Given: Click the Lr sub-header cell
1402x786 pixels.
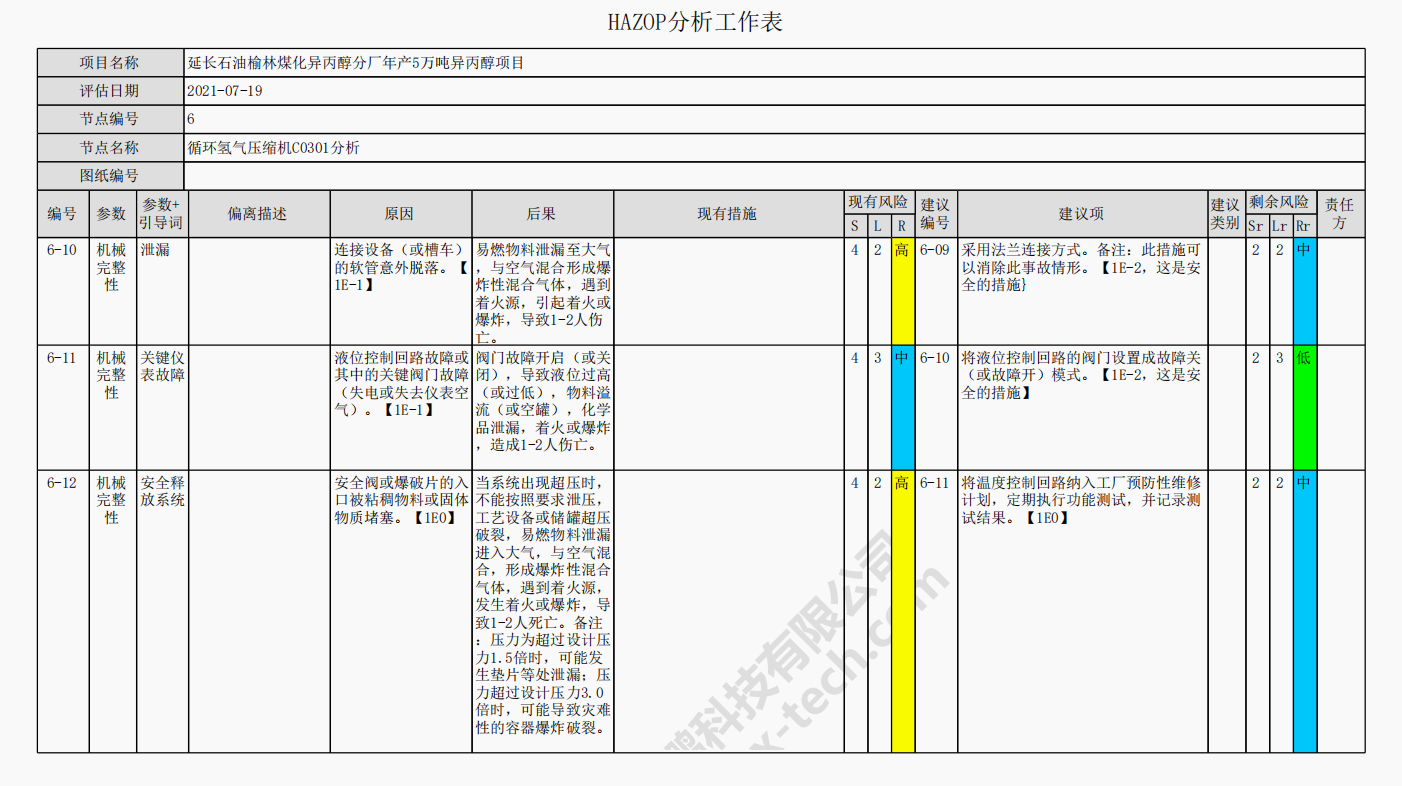Looking at the screenshot, I should pyautogui.click(x=1280, y=226).
